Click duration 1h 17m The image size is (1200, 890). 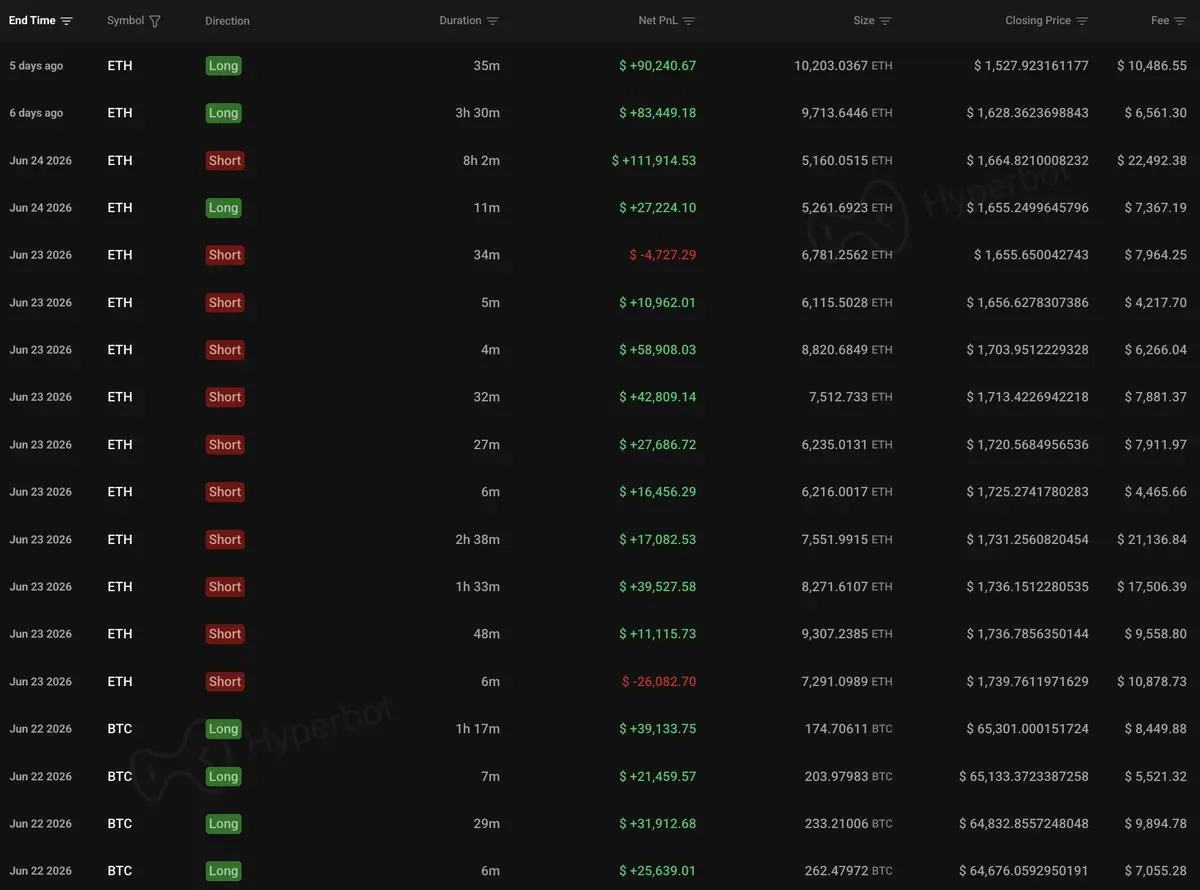click(x=478, y=729)
